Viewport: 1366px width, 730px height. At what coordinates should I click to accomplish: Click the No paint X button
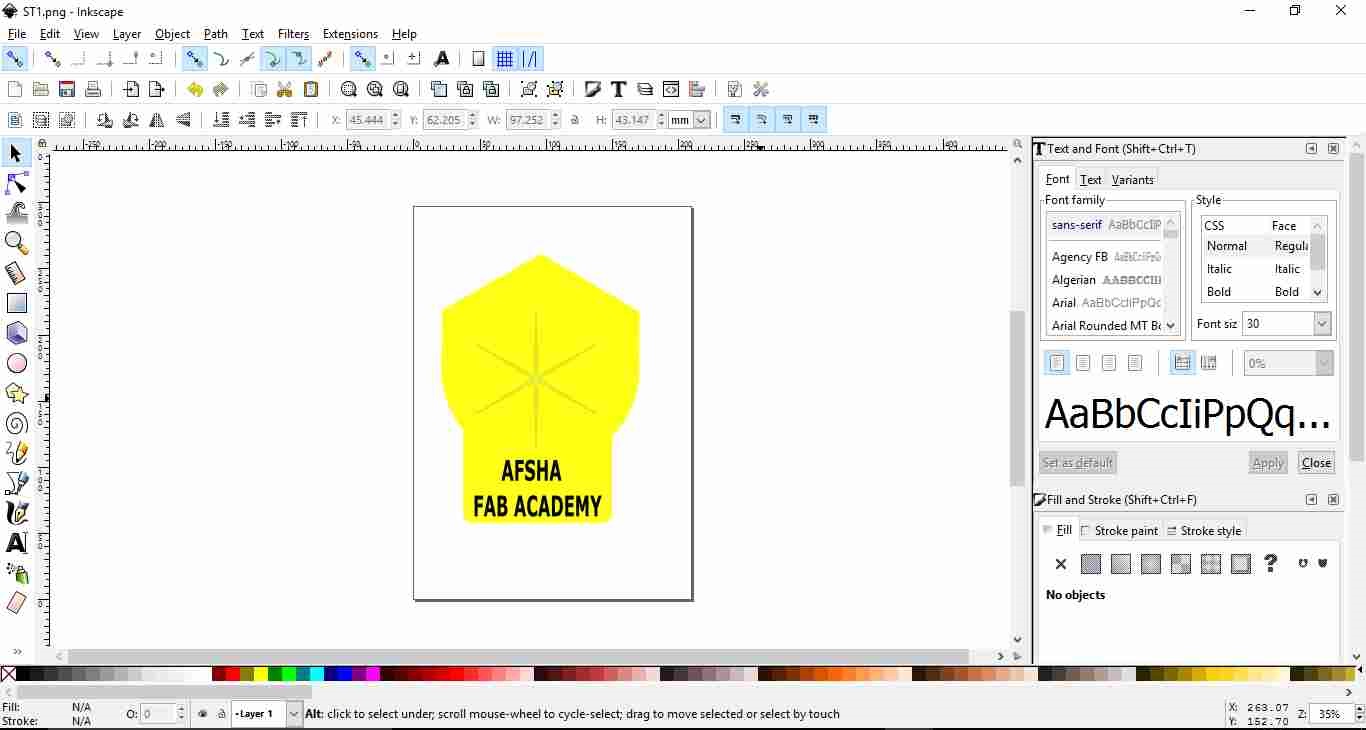[1061, 564]
